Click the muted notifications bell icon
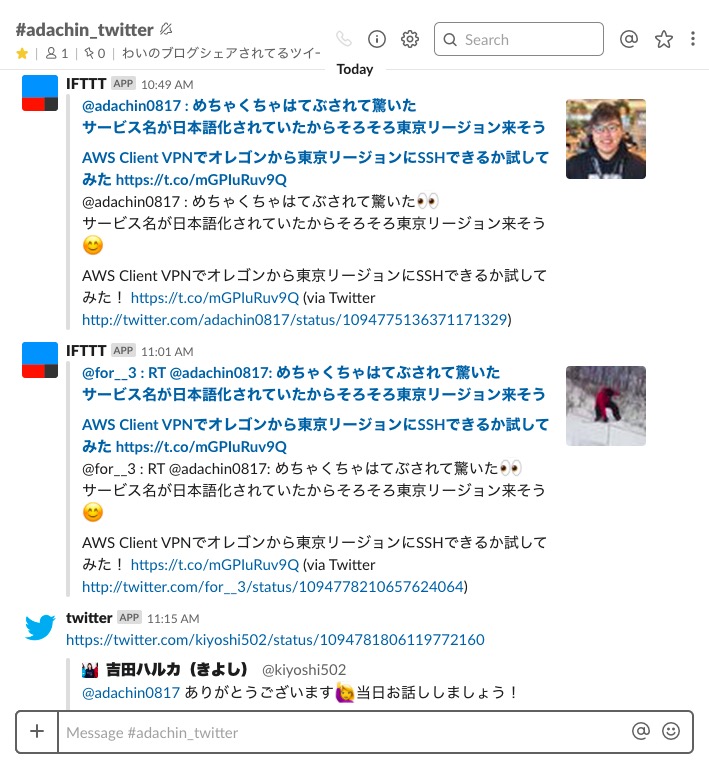Viewport: 709px width, 771px height. (x=166, y=30)
